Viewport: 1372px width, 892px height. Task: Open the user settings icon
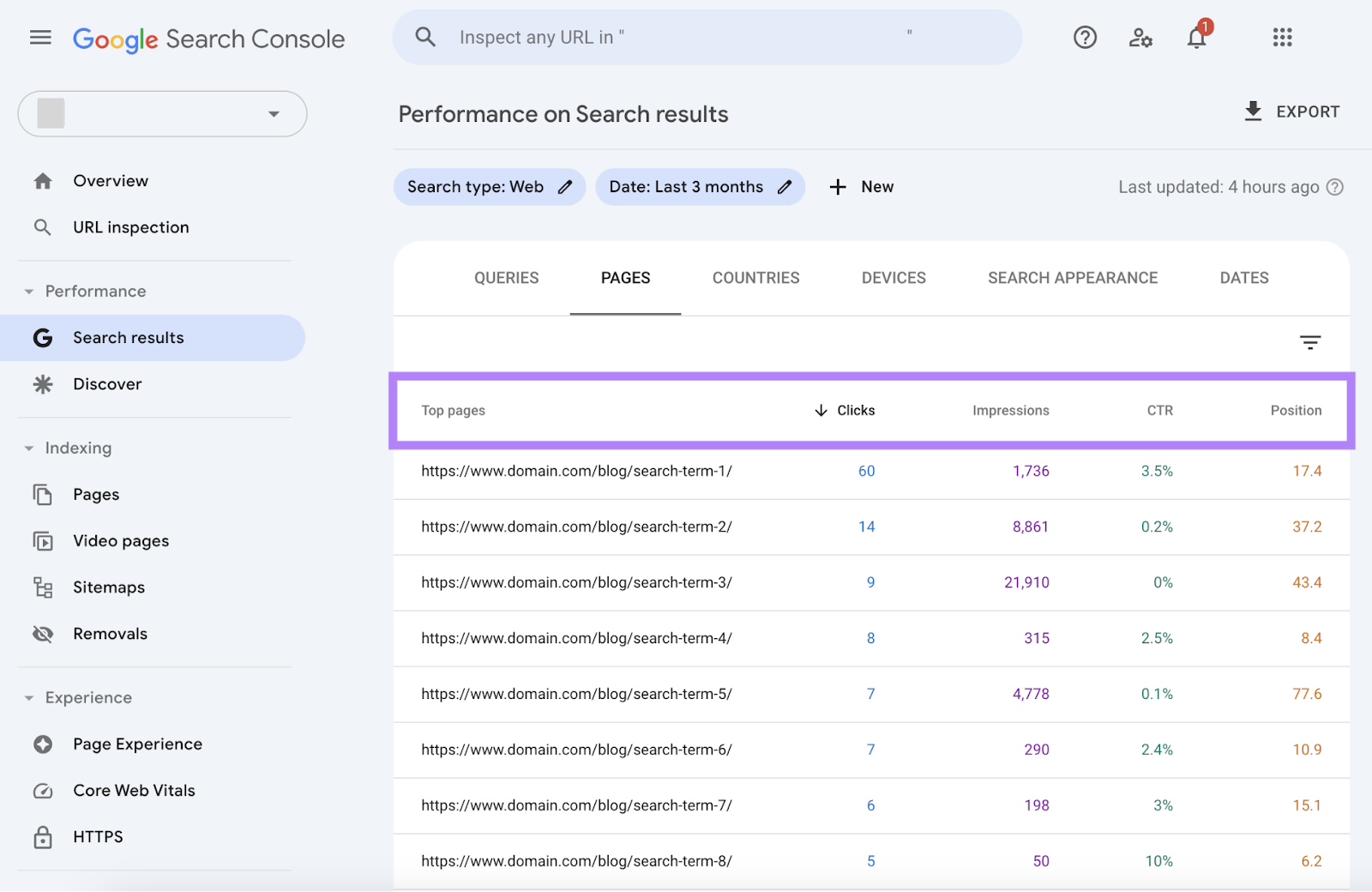coord(1140,38)
